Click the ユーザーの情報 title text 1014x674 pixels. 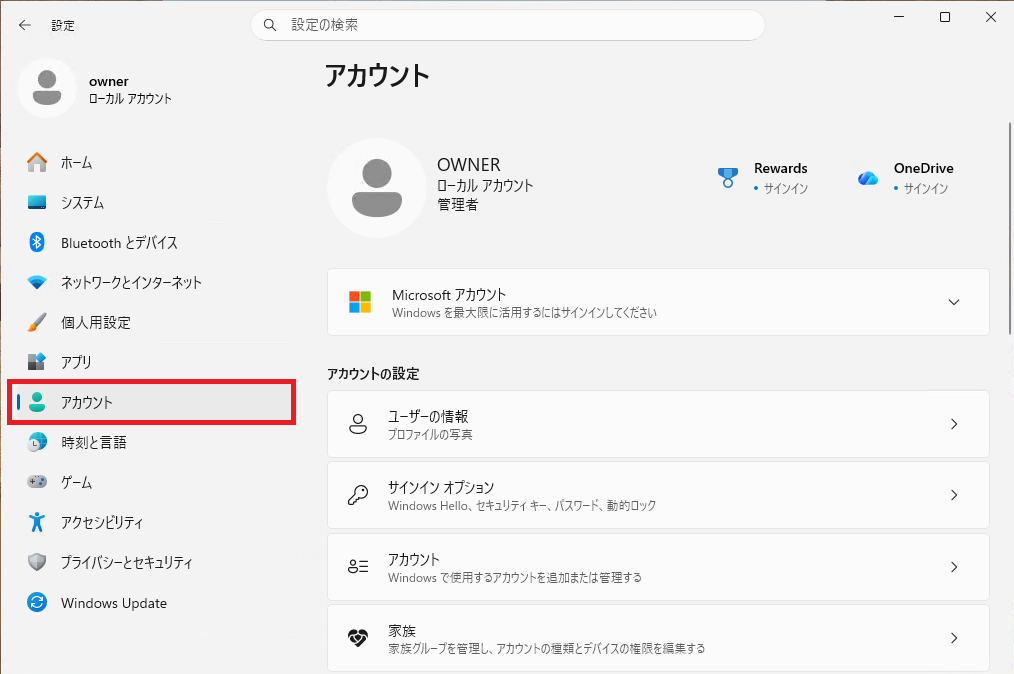point(428,417)
